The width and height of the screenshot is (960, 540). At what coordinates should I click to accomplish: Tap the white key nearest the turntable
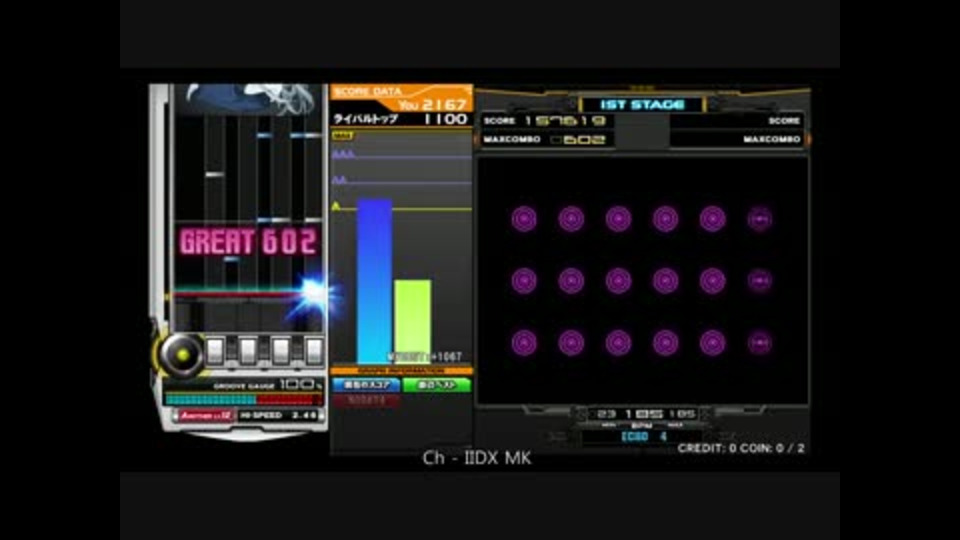[215, 351]
